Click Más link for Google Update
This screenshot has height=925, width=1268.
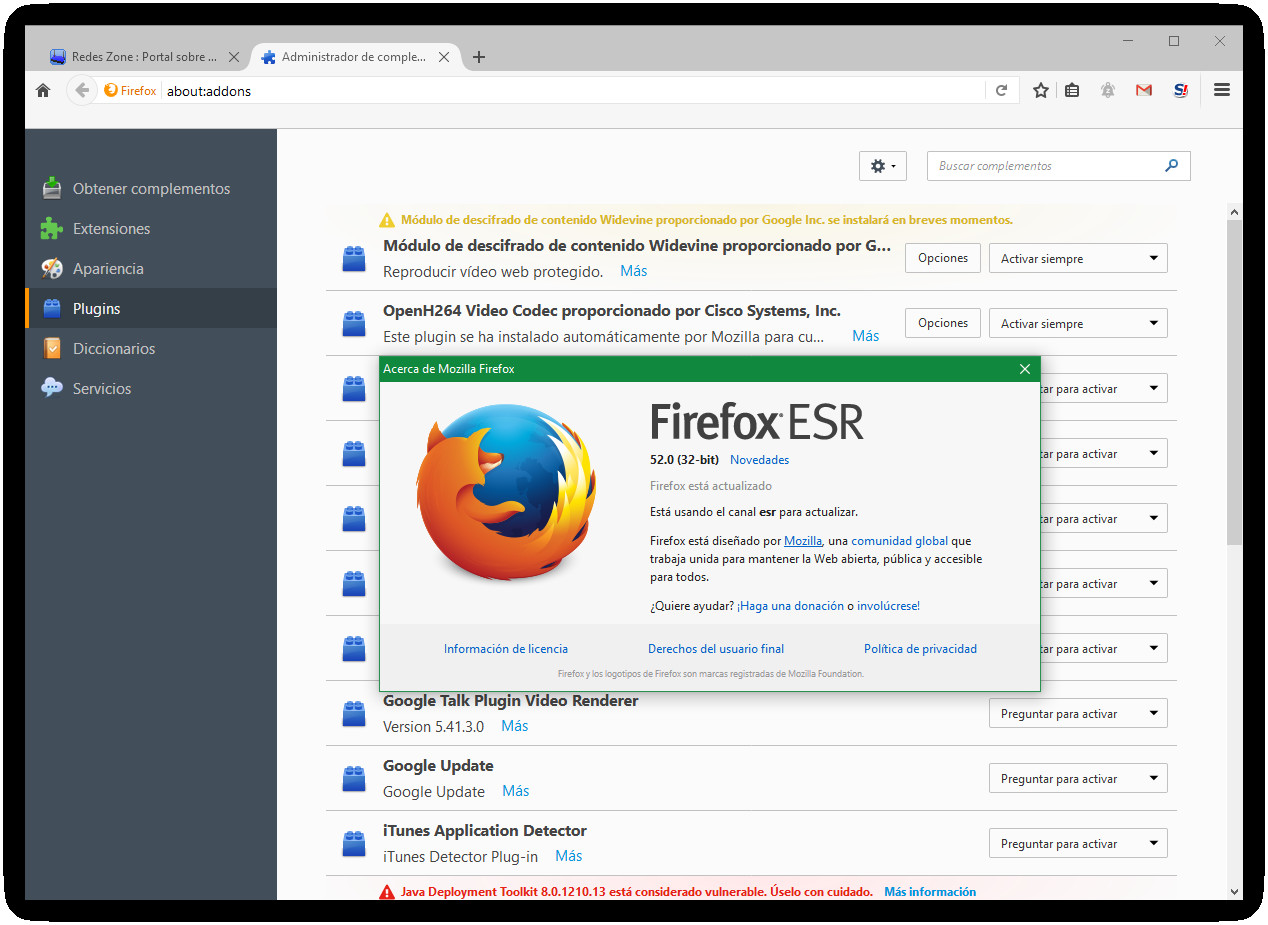516,791
